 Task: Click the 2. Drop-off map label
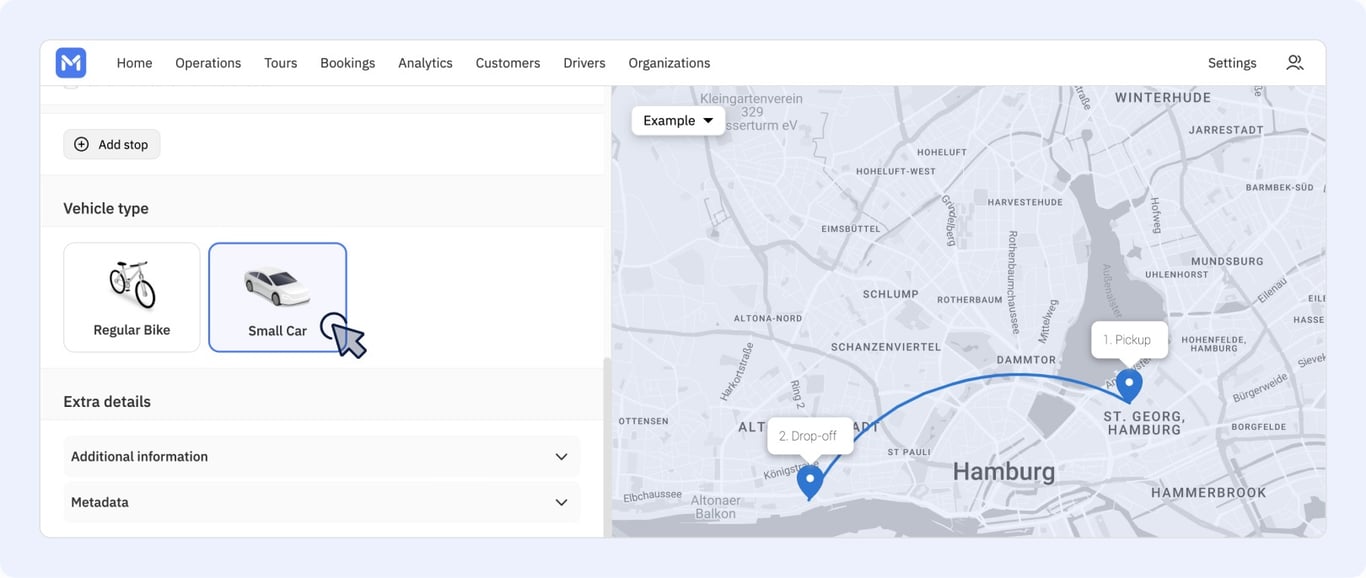click(811, 436)
